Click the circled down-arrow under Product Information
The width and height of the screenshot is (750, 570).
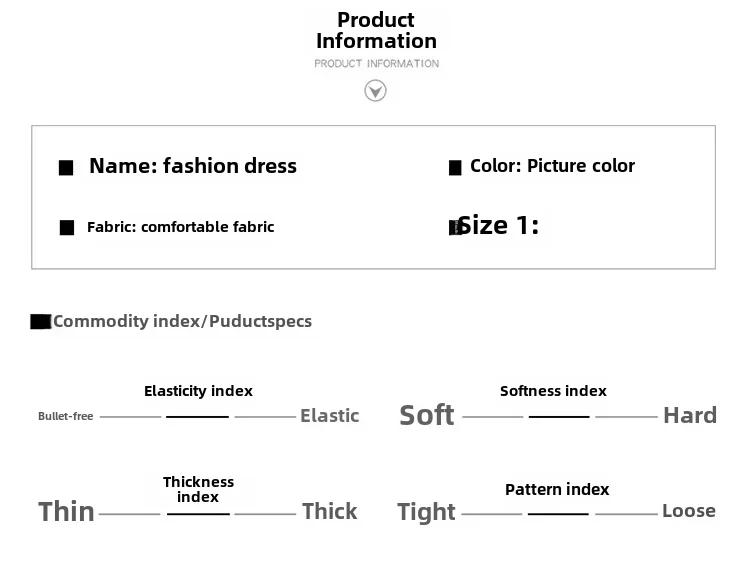(375, 90)
